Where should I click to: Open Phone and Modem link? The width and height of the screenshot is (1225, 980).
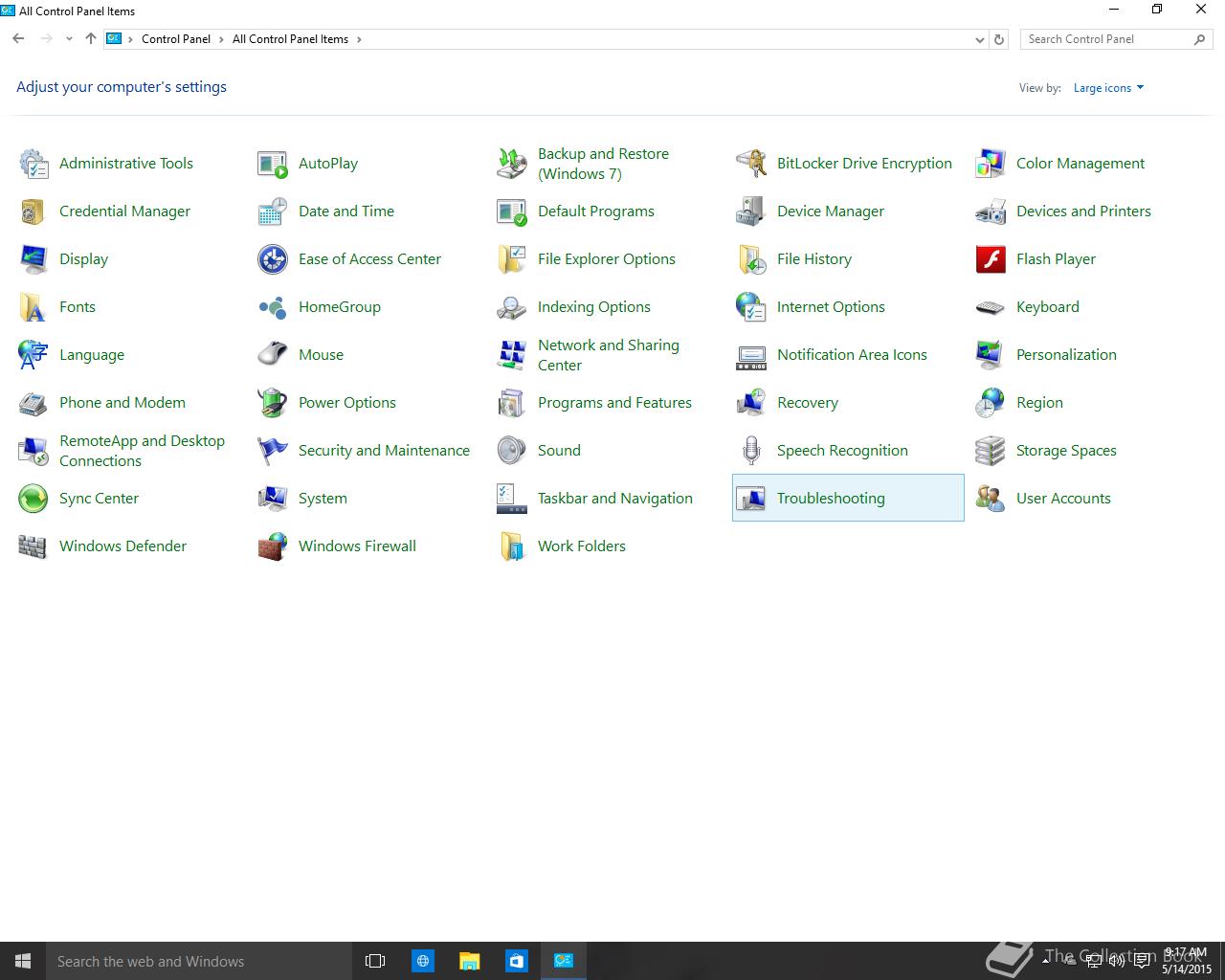122,403
